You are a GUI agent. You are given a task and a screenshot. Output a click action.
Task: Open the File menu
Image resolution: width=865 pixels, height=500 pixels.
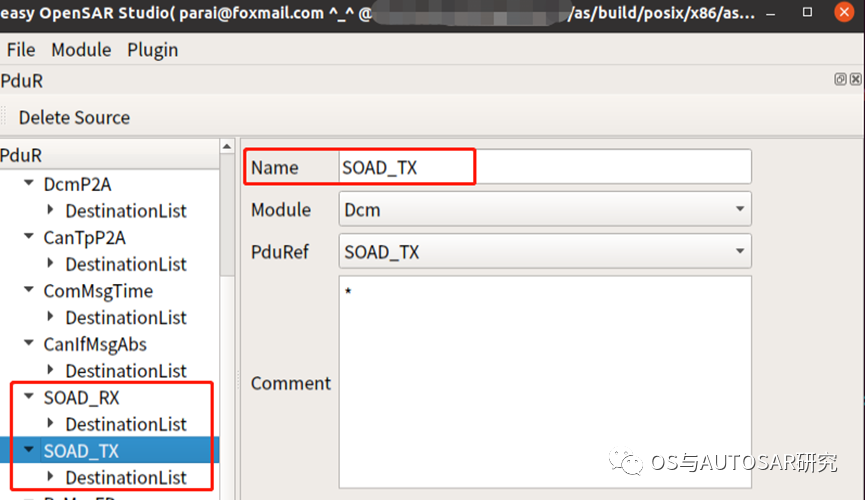pos(21,50)
